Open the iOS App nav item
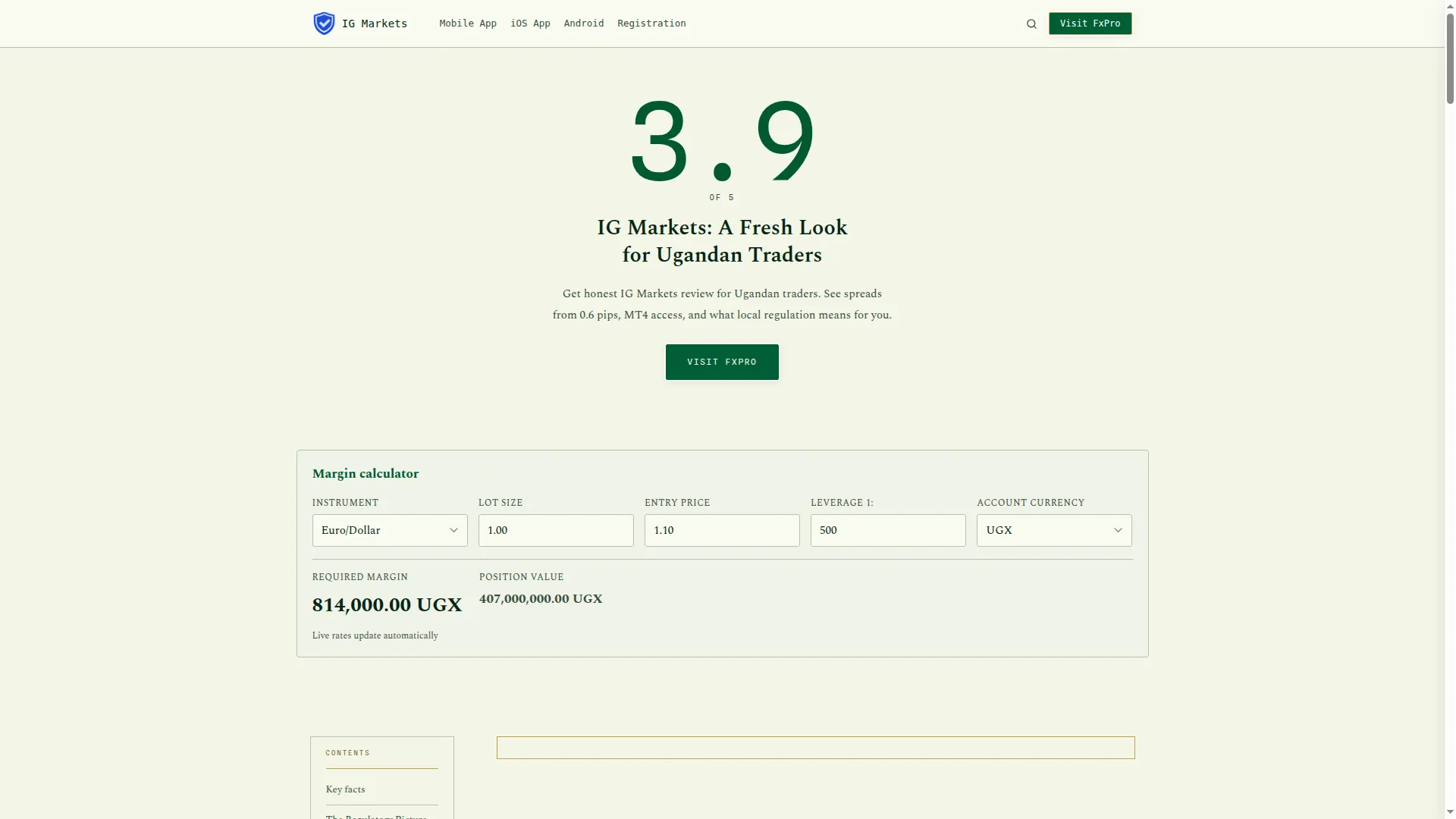 [x=530, y=24]
